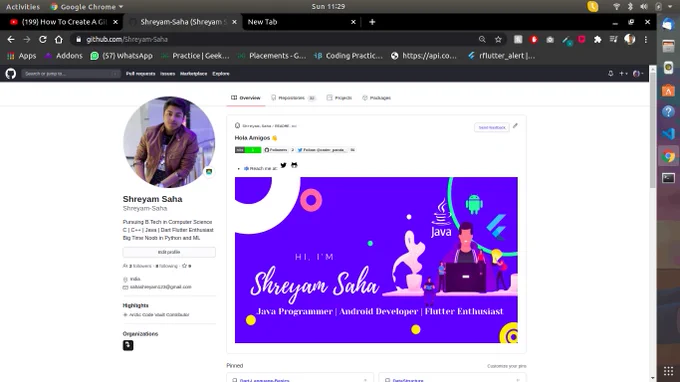Screen dimensions: 680x382
Task: Open Chrome's three-dot menu
Action: click(646, 39)
